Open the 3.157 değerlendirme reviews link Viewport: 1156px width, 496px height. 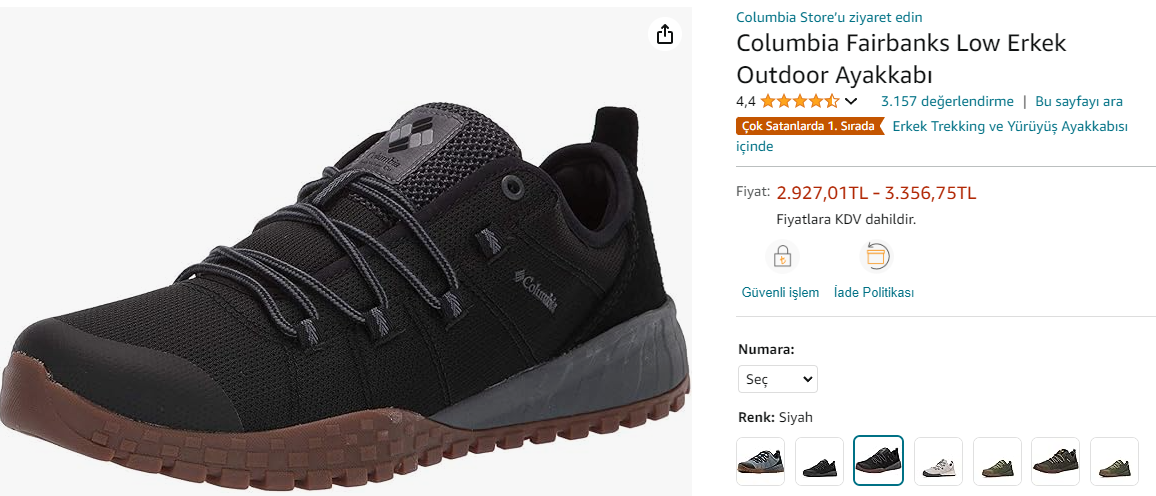[x=947, y=101]
